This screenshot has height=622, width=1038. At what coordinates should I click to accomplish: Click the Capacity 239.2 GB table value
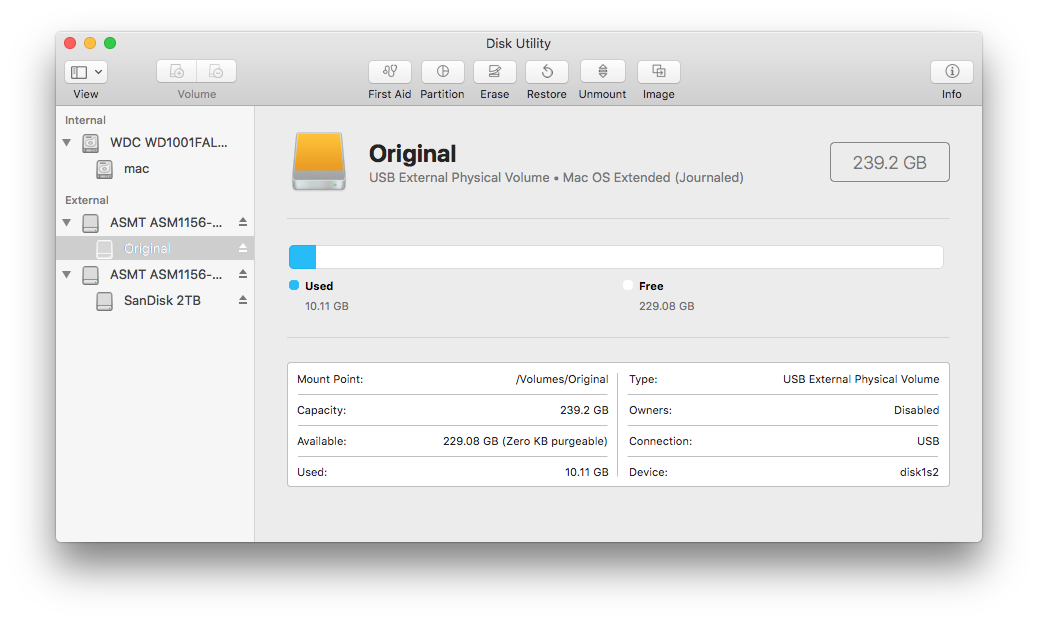(x=584, y=410)
